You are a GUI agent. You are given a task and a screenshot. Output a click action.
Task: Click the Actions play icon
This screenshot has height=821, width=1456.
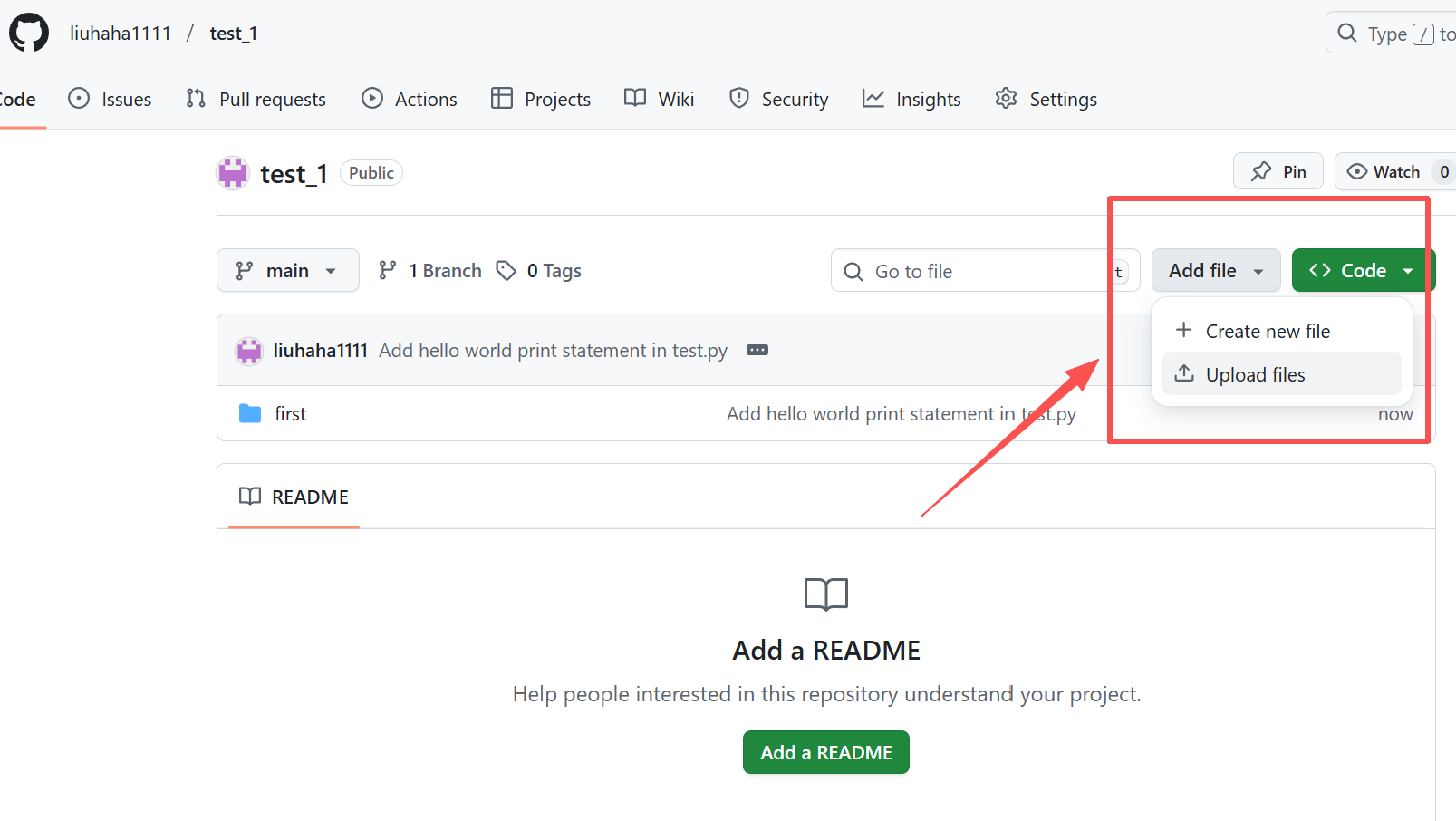[x=372, y=98]
